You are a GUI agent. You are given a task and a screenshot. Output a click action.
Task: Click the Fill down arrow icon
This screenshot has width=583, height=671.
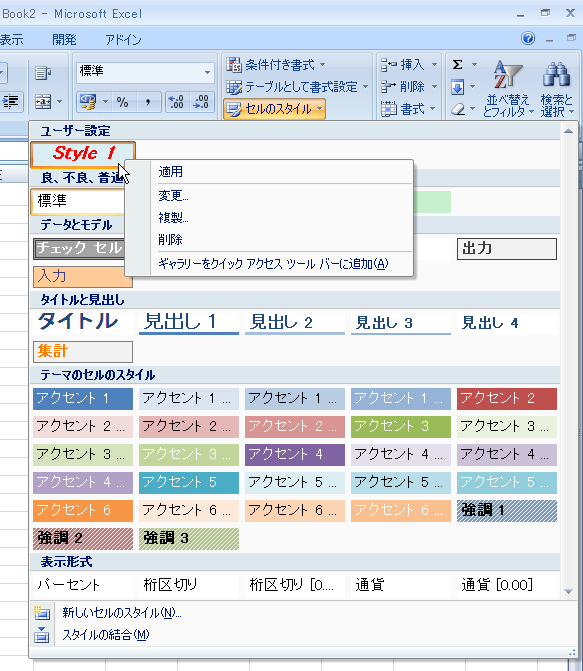click(x=458, y=87)
